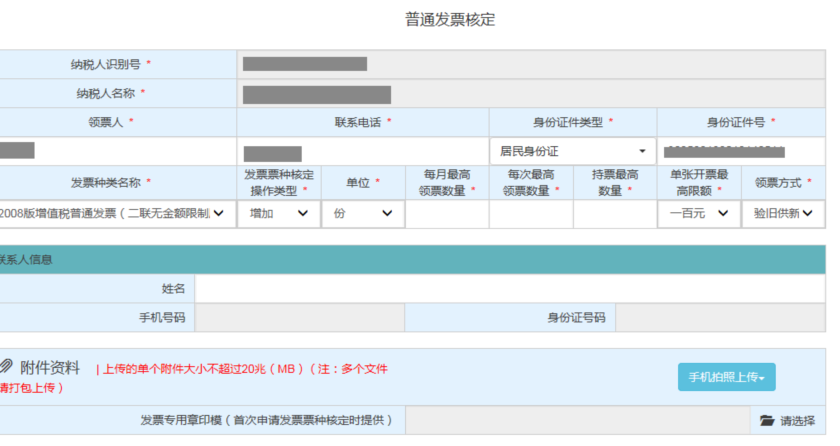The image size is (840, 446).
Task: Expand the 份 unit dropdown
Action: pyautogui.click(x=362, y=213)
